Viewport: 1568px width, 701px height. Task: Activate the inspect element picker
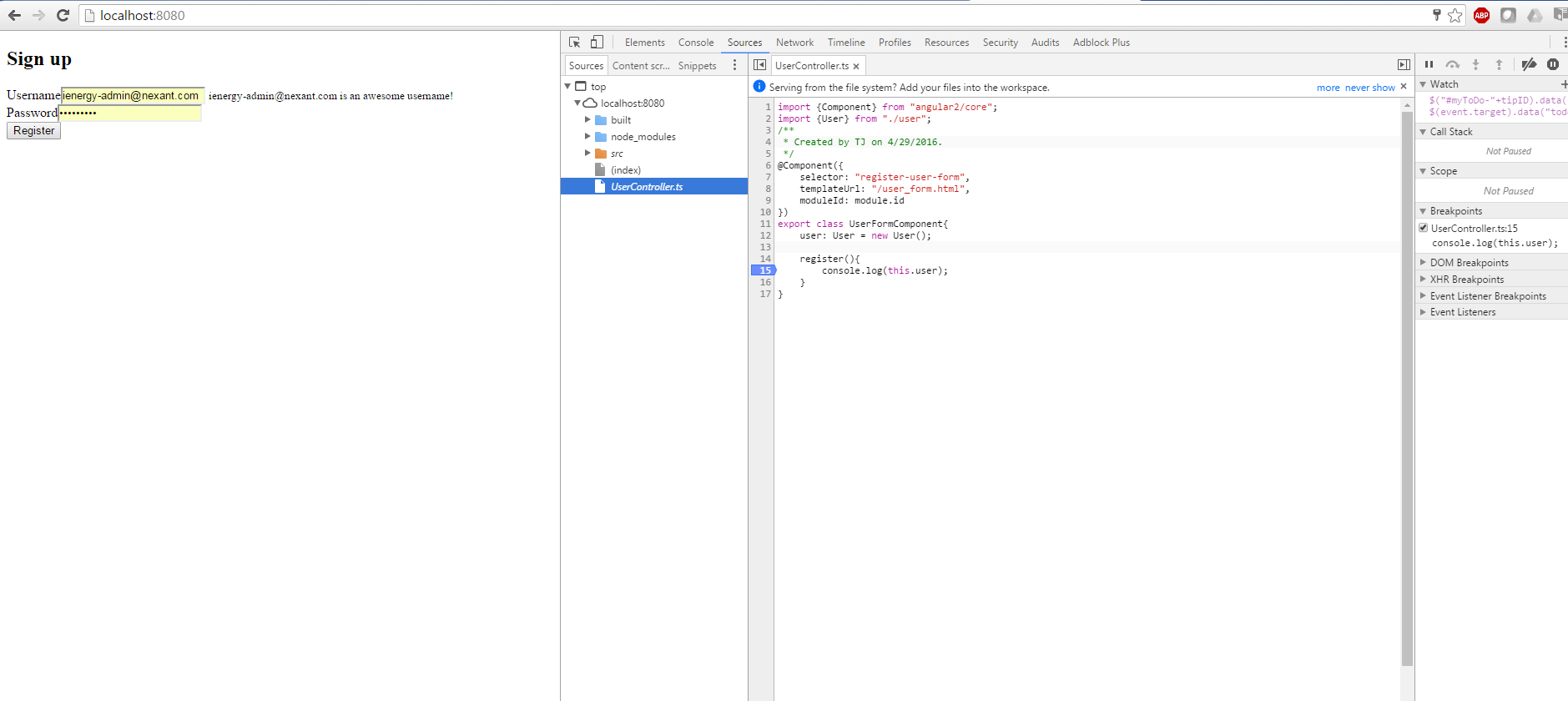(x=575, y=42)
